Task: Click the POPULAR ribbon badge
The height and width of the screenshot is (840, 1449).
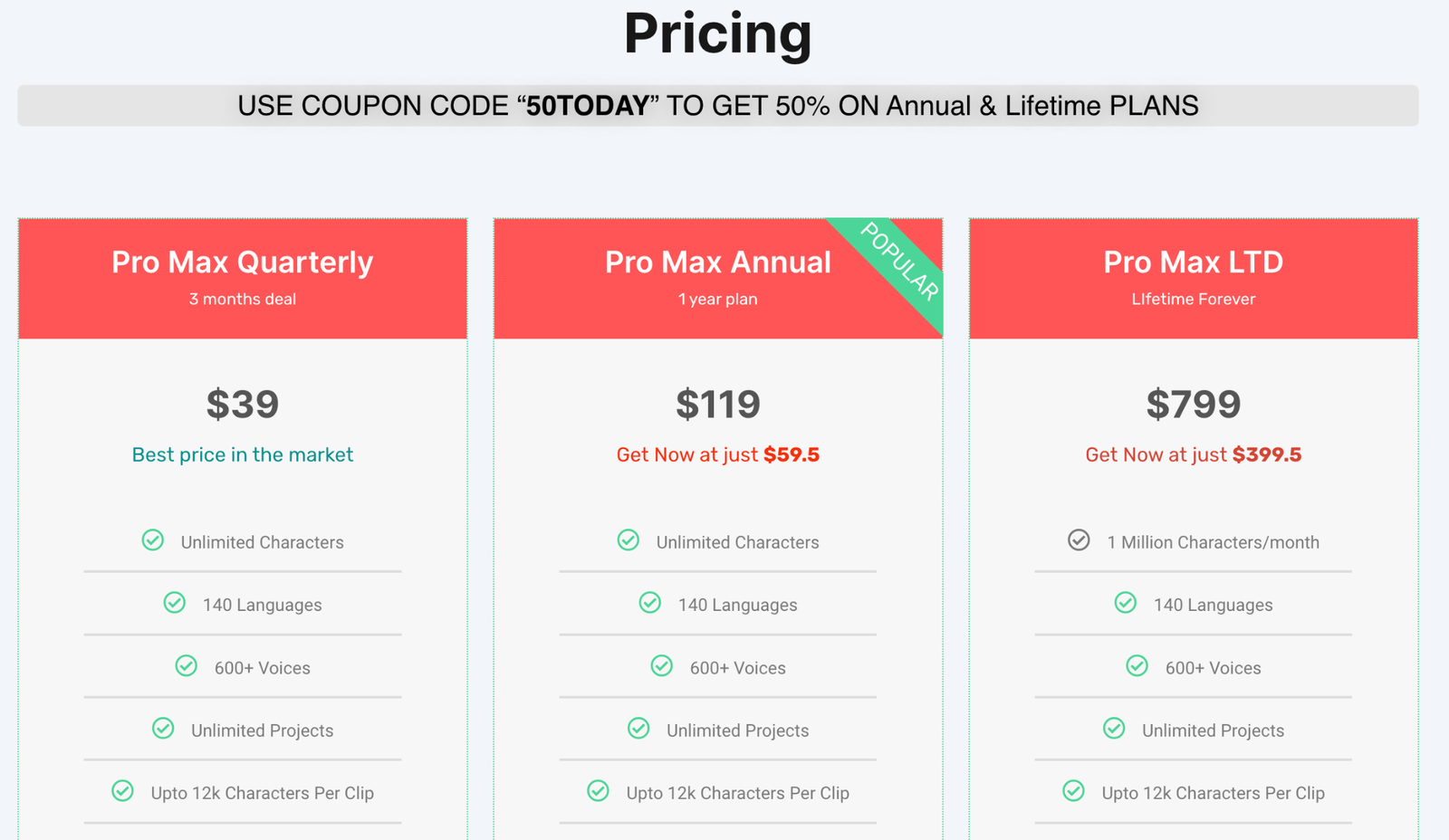Action: coord(897,262)
